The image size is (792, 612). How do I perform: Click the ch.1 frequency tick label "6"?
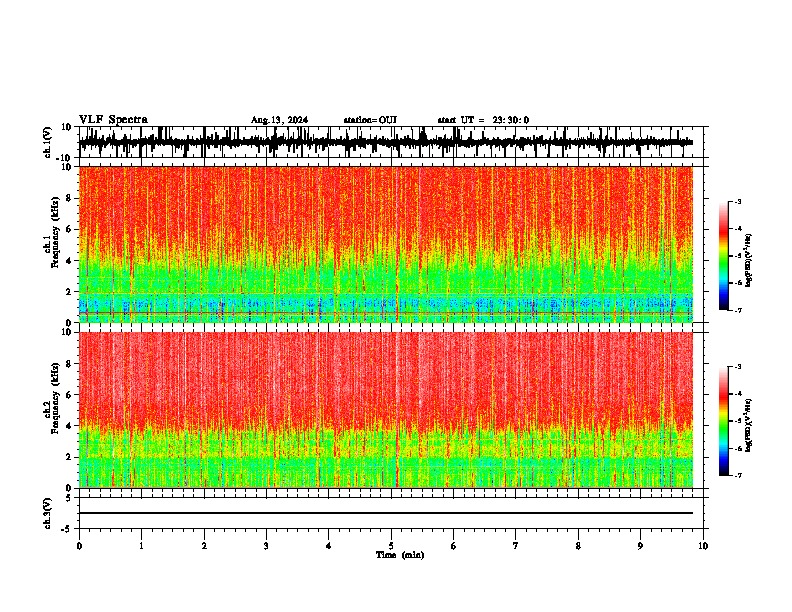click(69, 230)
